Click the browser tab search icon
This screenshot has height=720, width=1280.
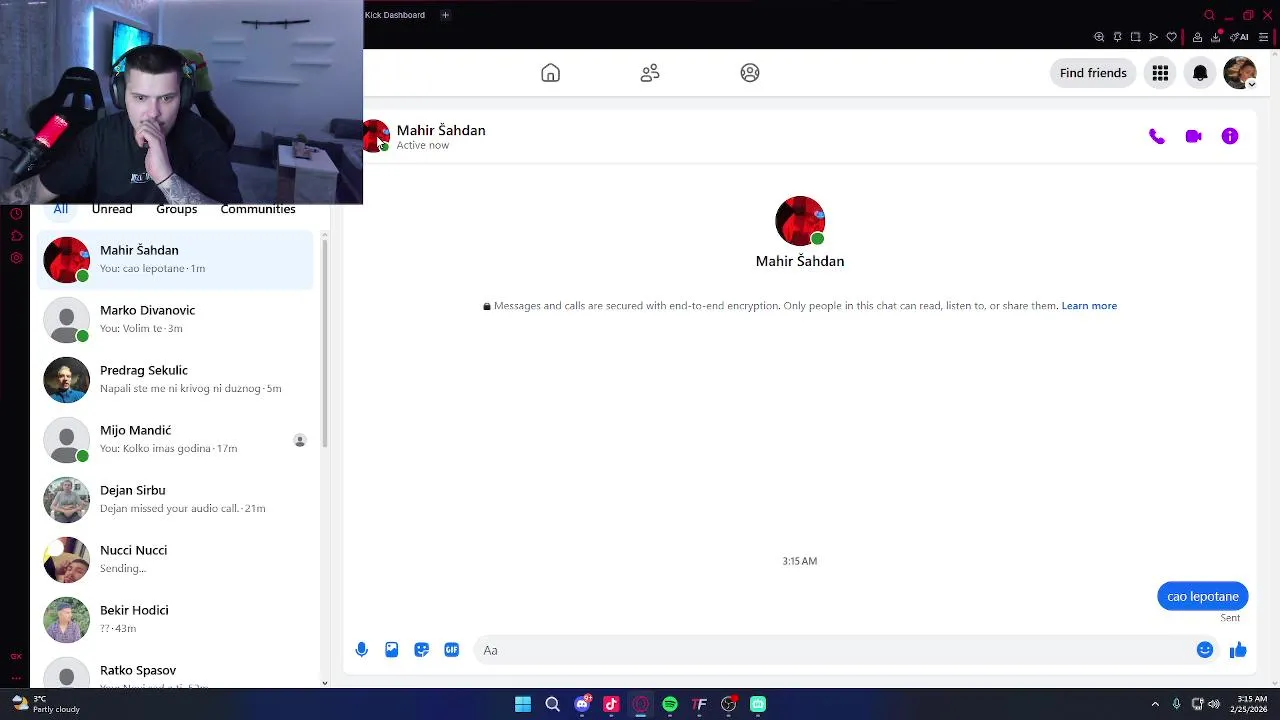click(x=1209, y=15)
